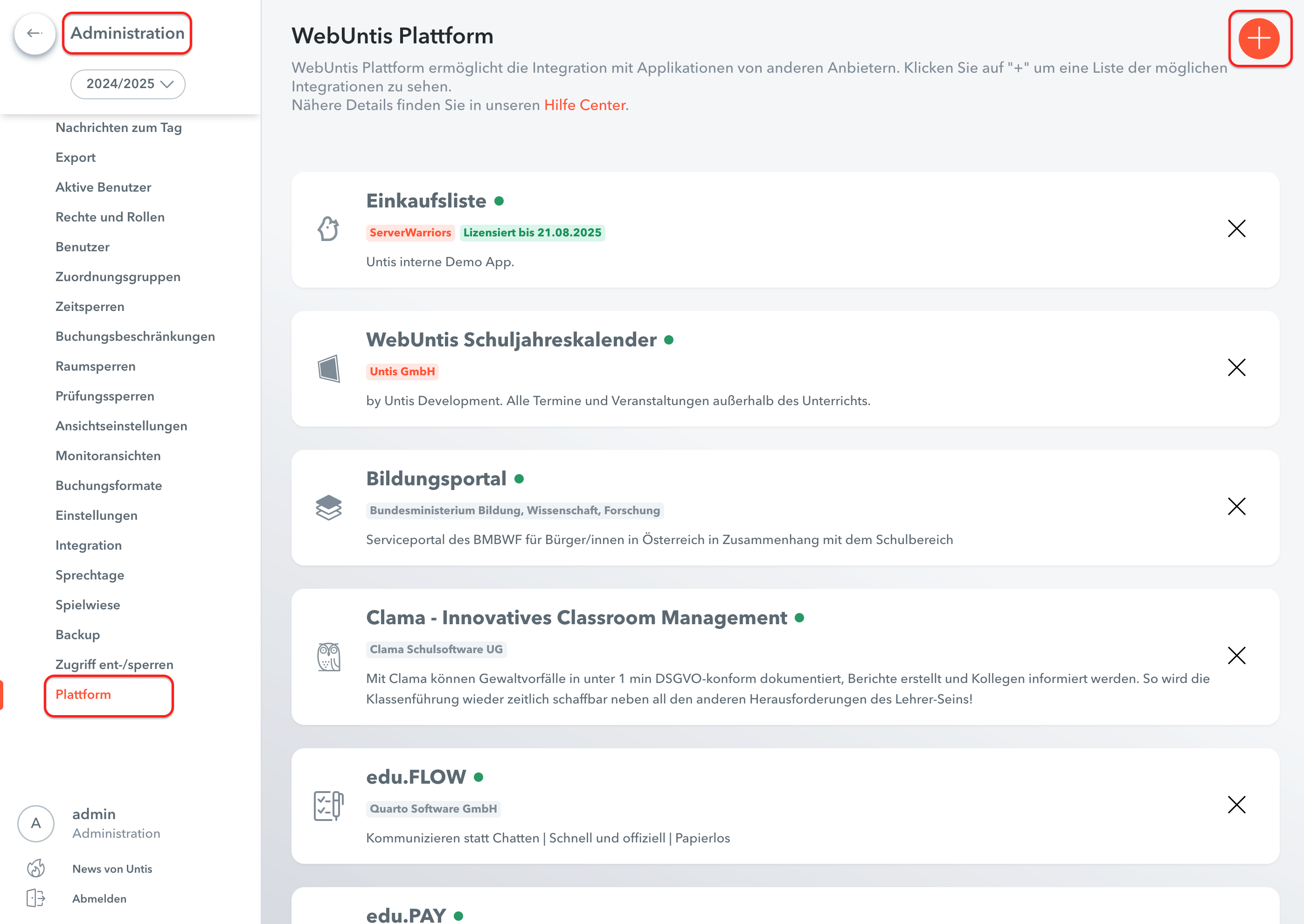Select Plattform in the sidebar
1304x924 pixels.
pyautogui.click(x=83, y=694)
